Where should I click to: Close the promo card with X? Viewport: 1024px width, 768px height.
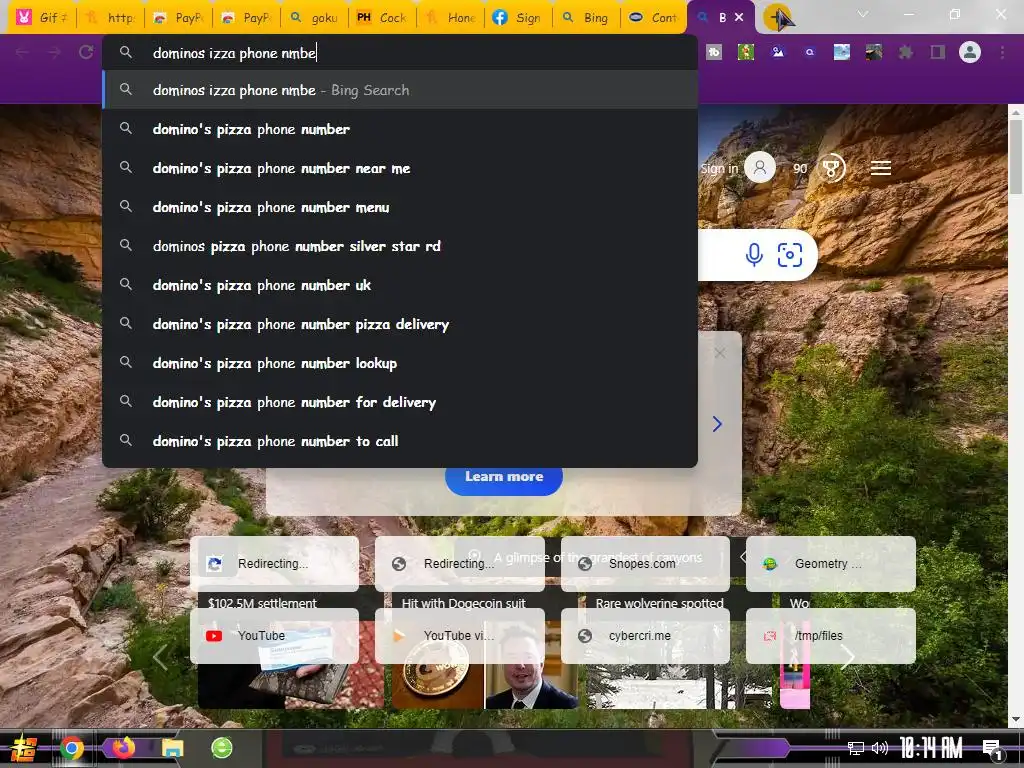point(720,353)
